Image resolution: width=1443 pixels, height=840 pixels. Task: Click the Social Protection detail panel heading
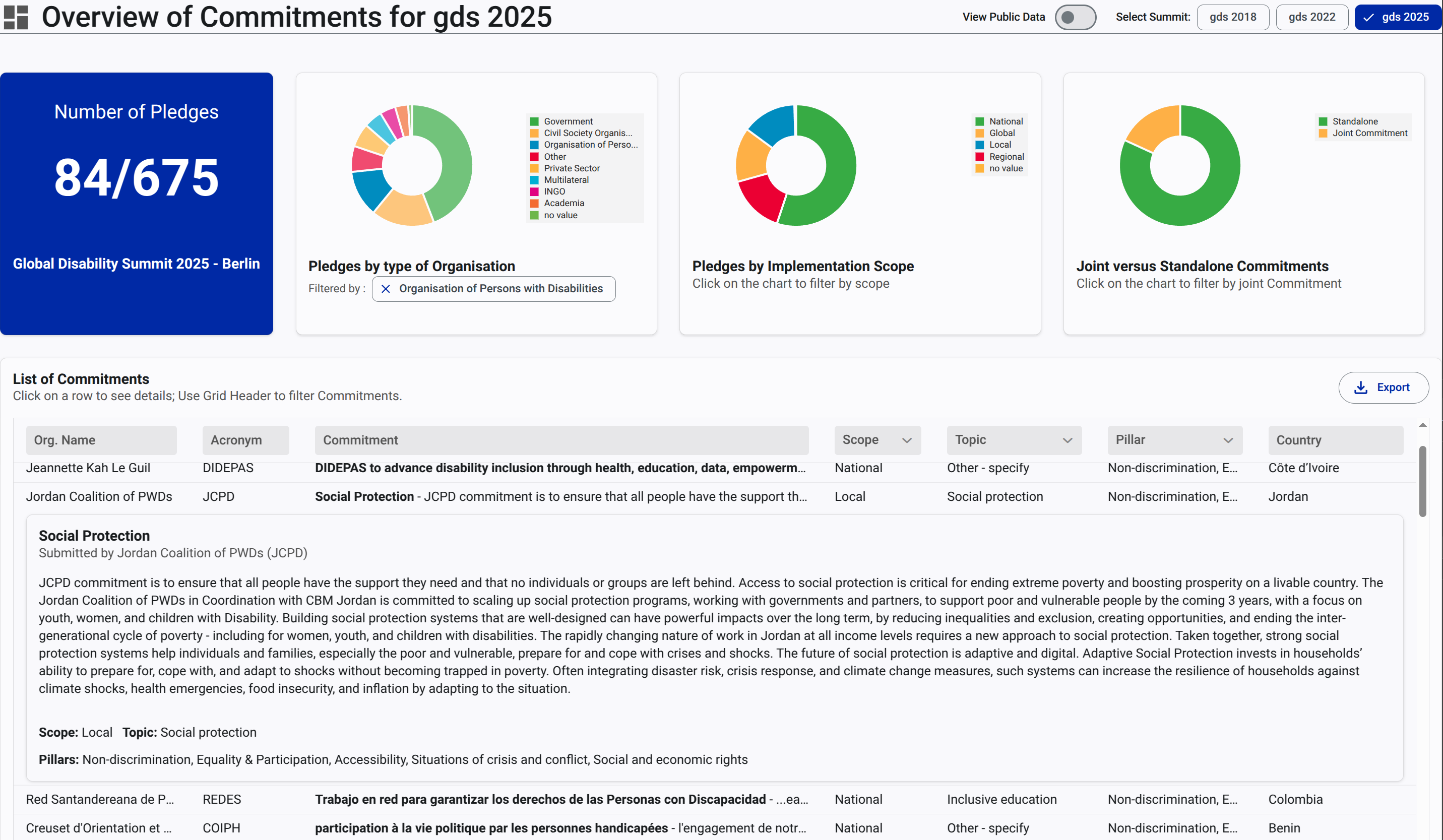pyautogui.click(x=94, y=536)
